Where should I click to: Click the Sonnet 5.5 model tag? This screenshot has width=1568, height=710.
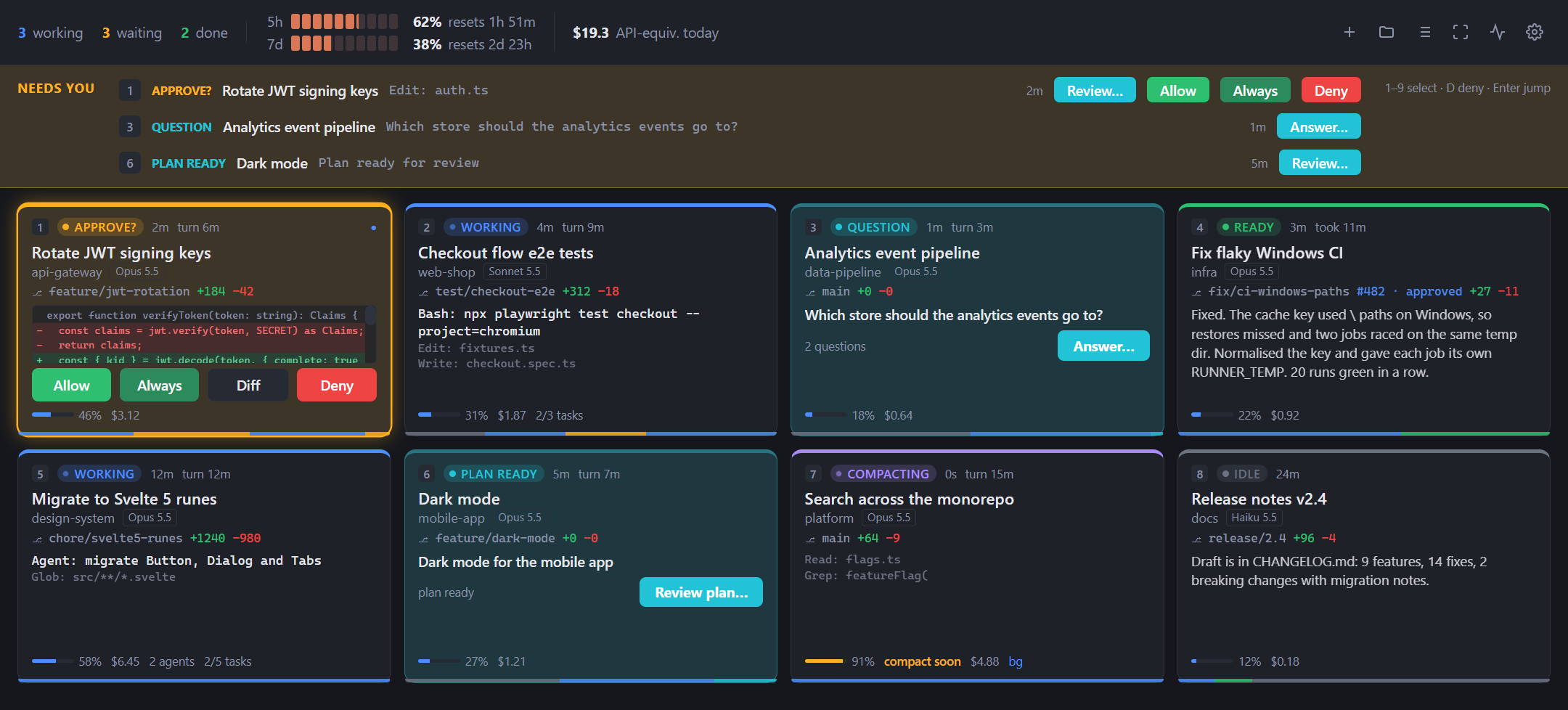(515, 272)
